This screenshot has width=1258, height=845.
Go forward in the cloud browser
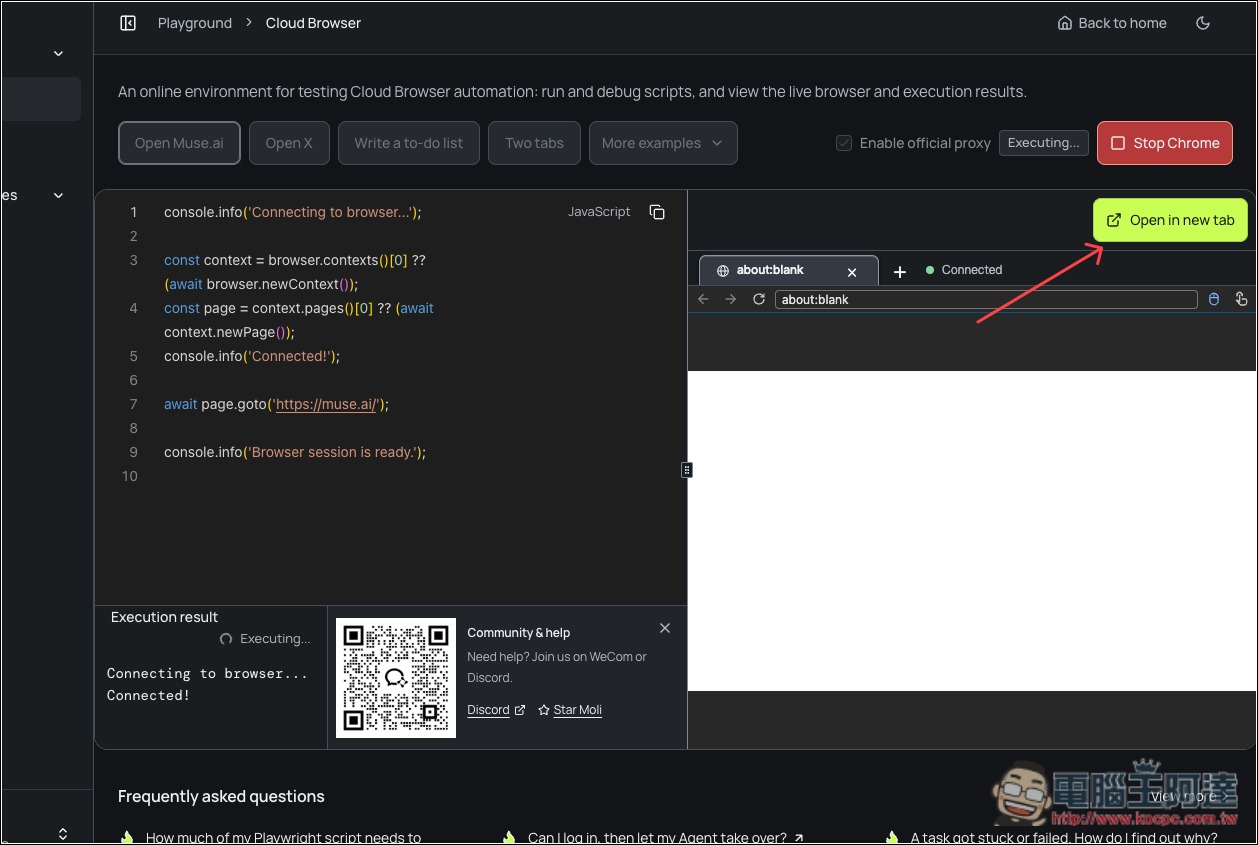click(x=731, y=299)
